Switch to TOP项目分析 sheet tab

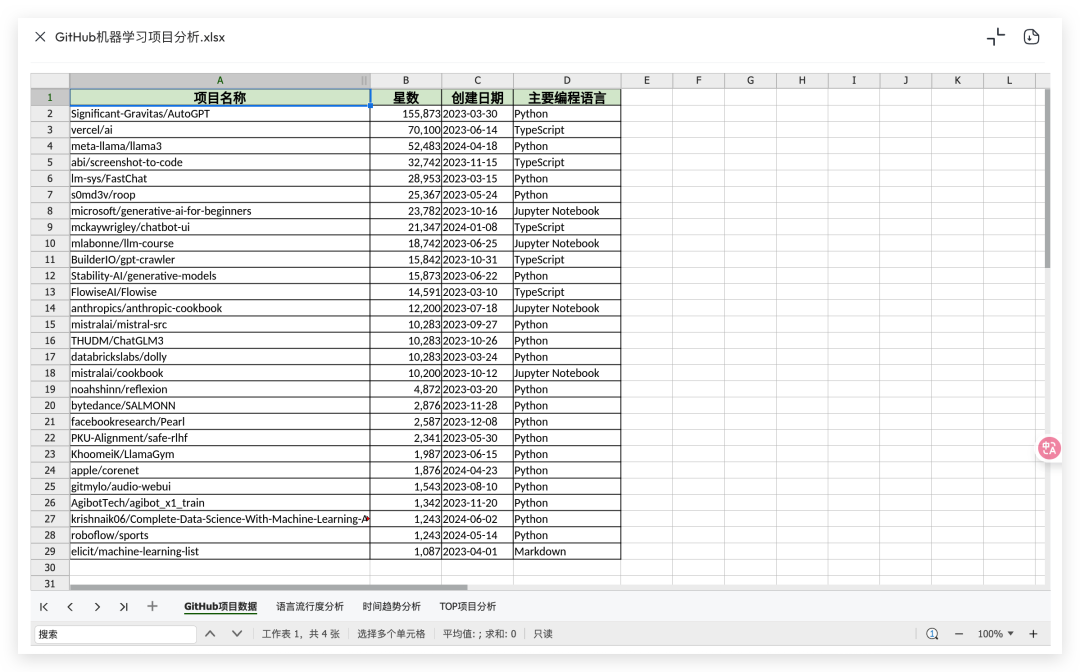pyautogui.click(x=468, y=607)
